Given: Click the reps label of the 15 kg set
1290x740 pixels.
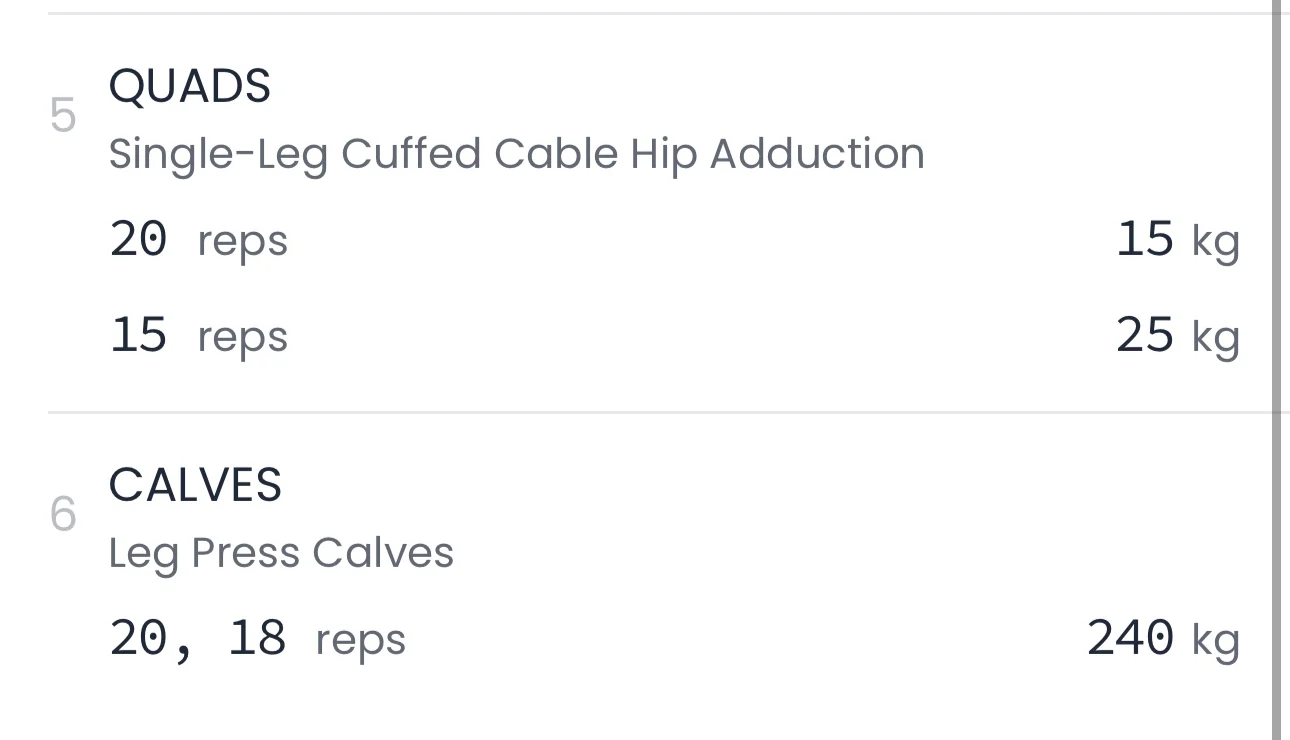Looking at the screenshot, I should coord(243,242).
